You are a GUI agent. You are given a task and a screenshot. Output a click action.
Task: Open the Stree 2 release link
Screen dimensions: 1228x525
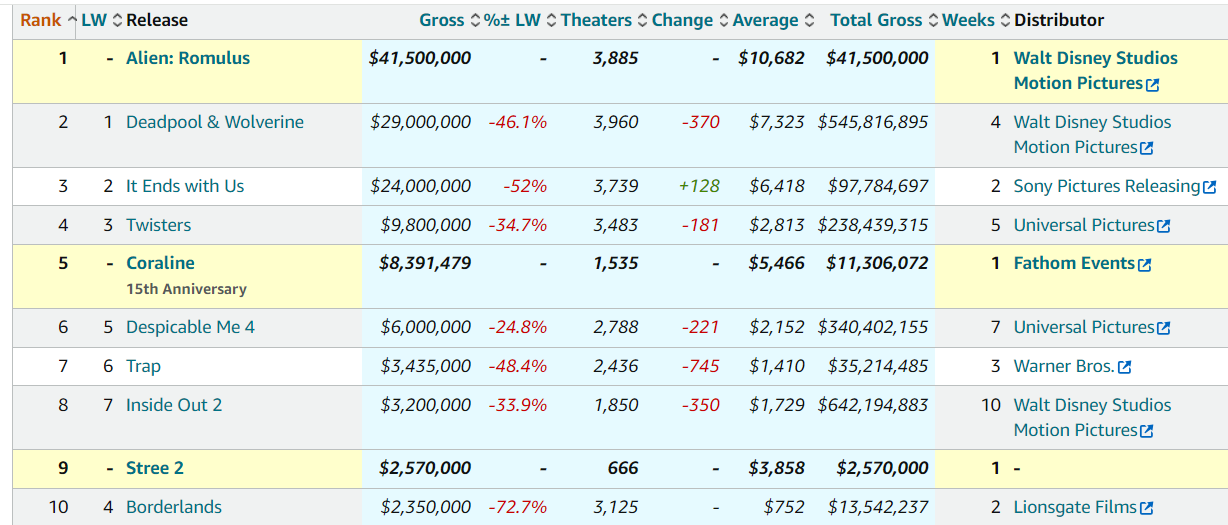pos(155,468)
